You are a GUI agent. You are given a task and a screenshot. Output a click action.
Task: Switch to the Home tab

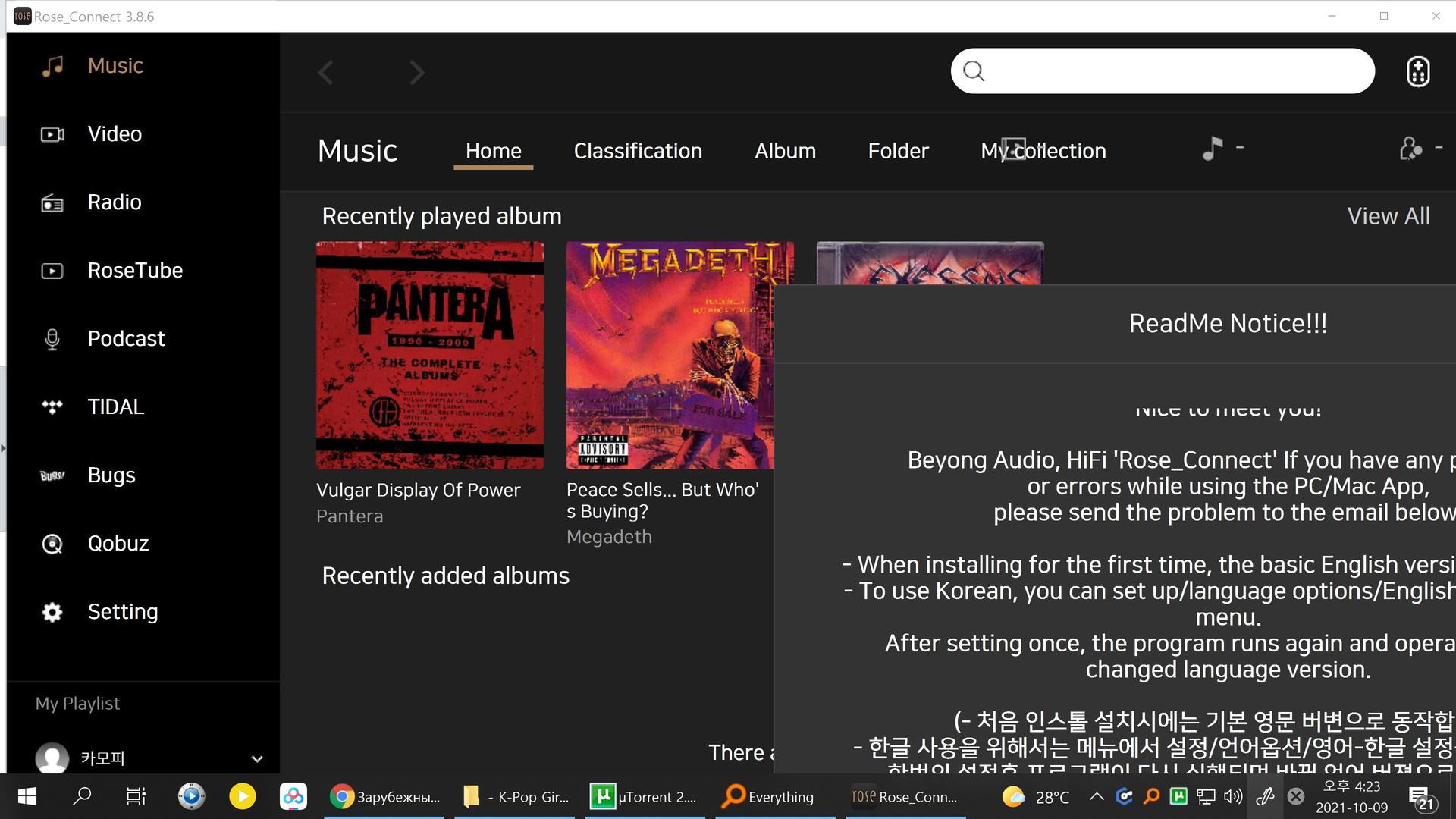click(494, 151)
